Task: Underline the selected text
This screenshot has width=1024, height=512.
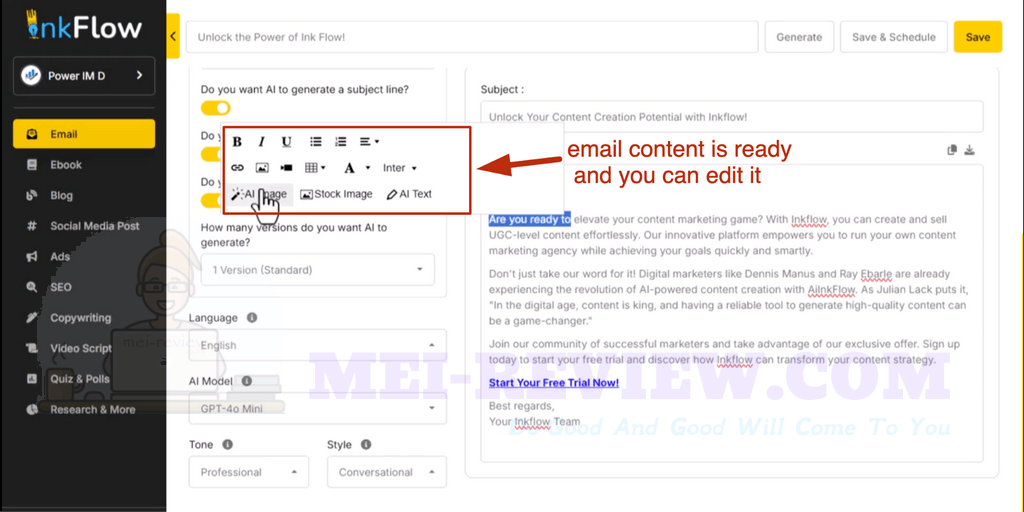Action: [287, 142]
